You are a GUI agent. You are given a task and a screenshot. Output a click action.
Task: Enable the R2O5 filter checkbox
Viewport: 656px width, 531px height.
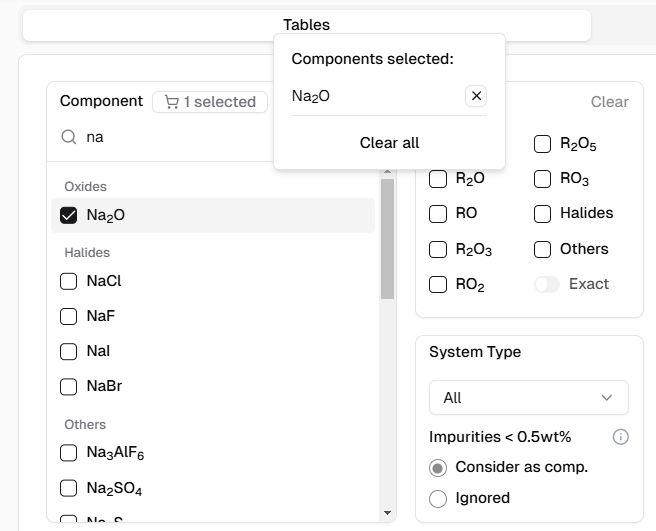(542, 145)
